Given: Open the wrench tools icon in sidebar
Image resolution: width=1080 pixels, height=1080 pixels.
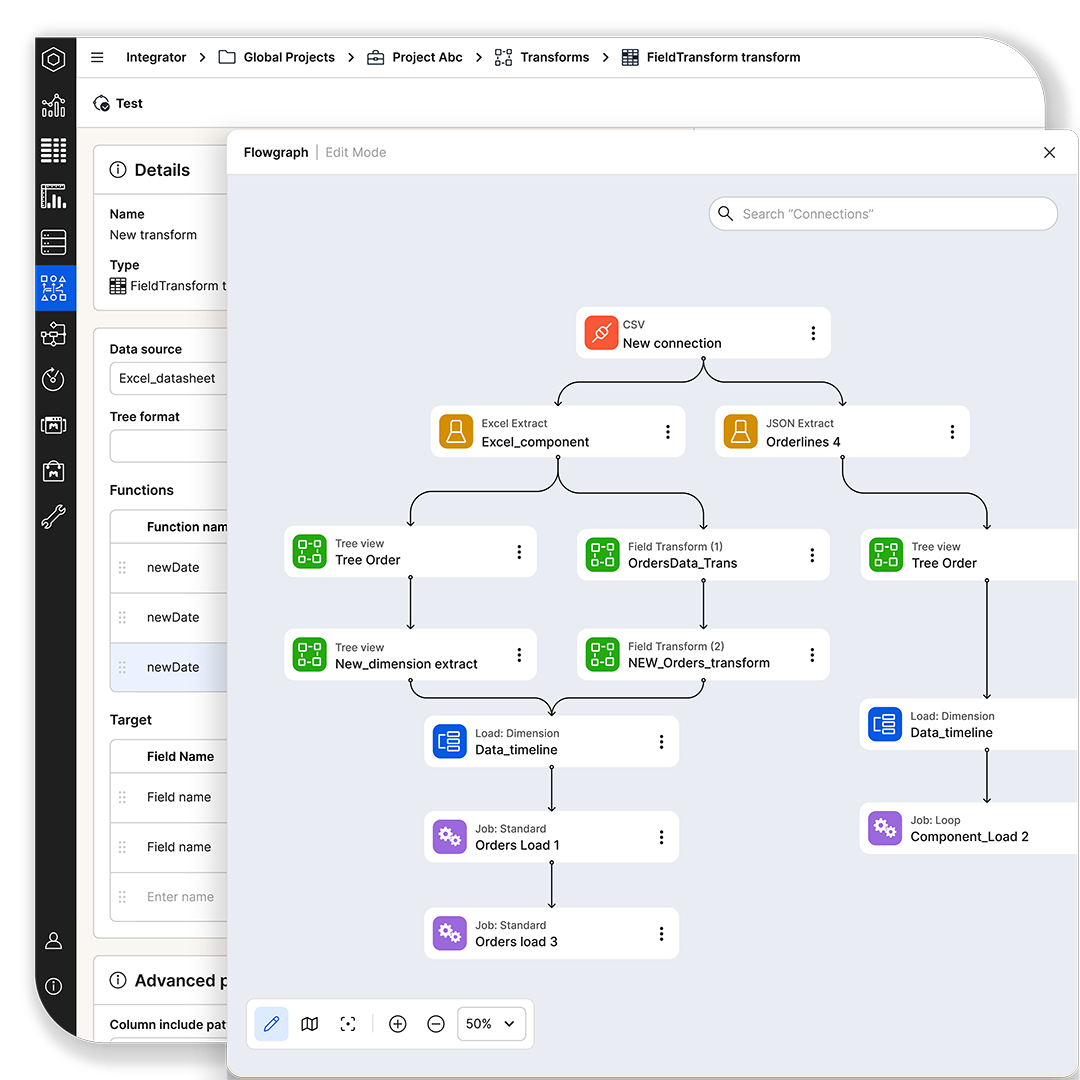Looking at the screenshot, I should 53,517.
